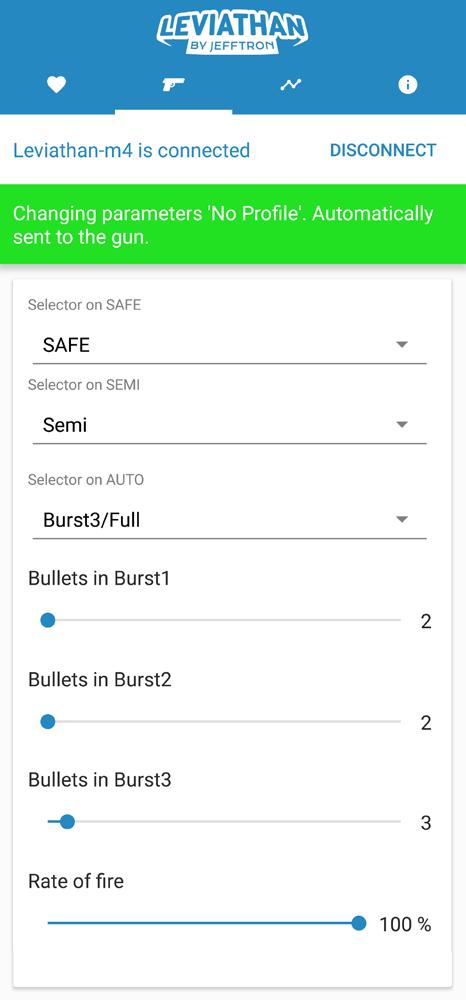Click the Rate of fire 100 % value
The height and width of the screenshot is (1000, 466).
coord(405,924)
